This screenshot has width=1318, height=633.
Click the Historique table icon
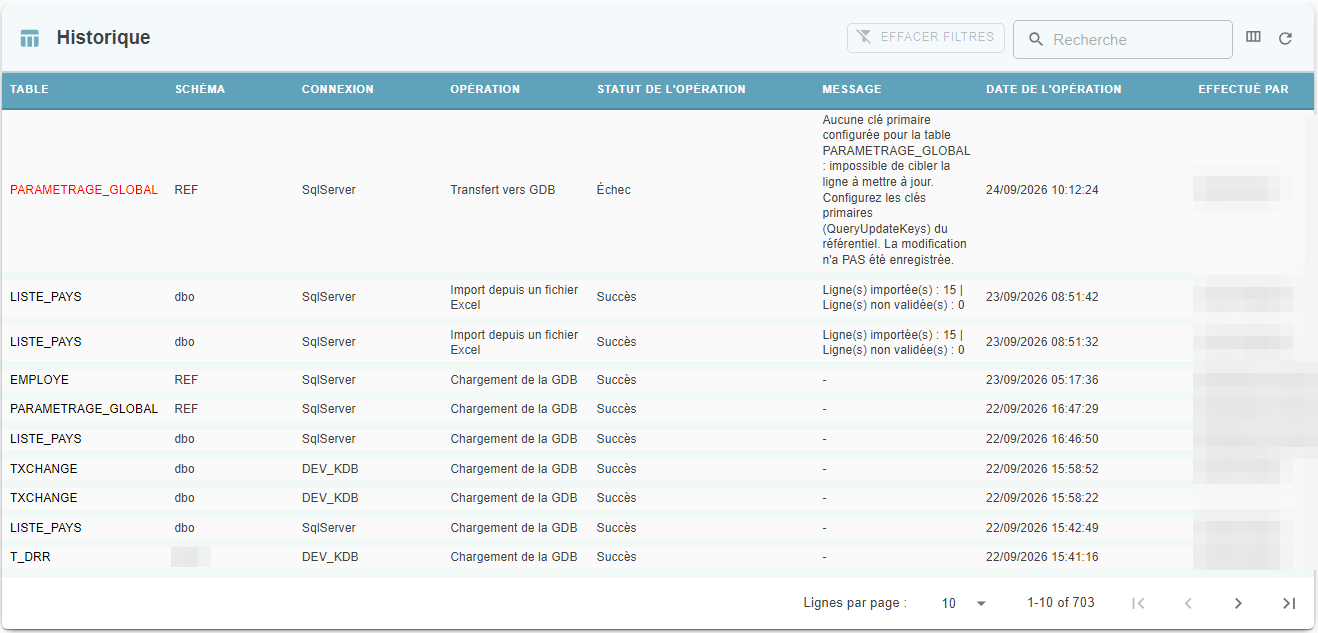(x=30, y=39)
